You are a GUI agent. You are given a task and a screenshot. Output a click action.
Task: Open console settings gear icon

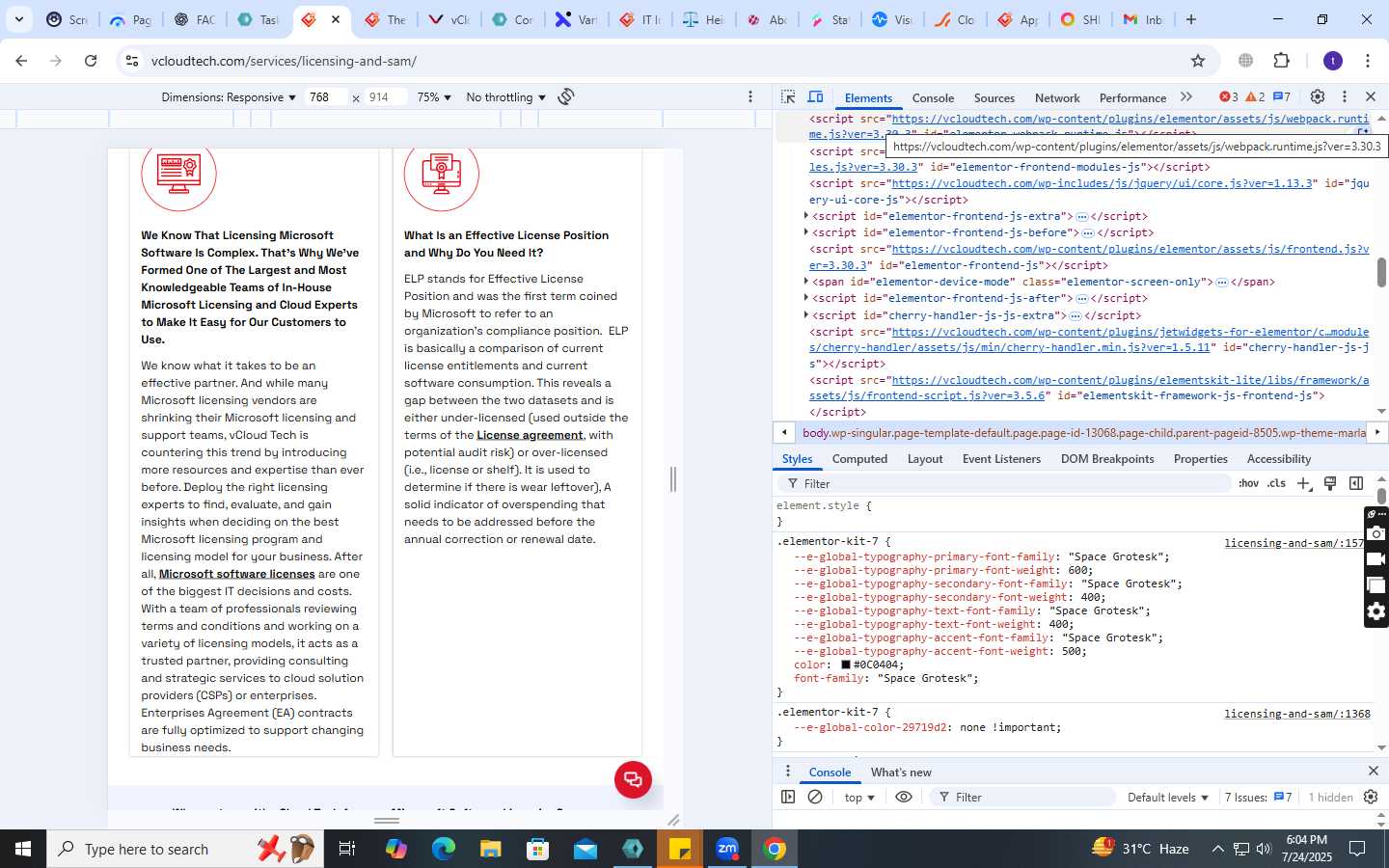pos(1371,797)
